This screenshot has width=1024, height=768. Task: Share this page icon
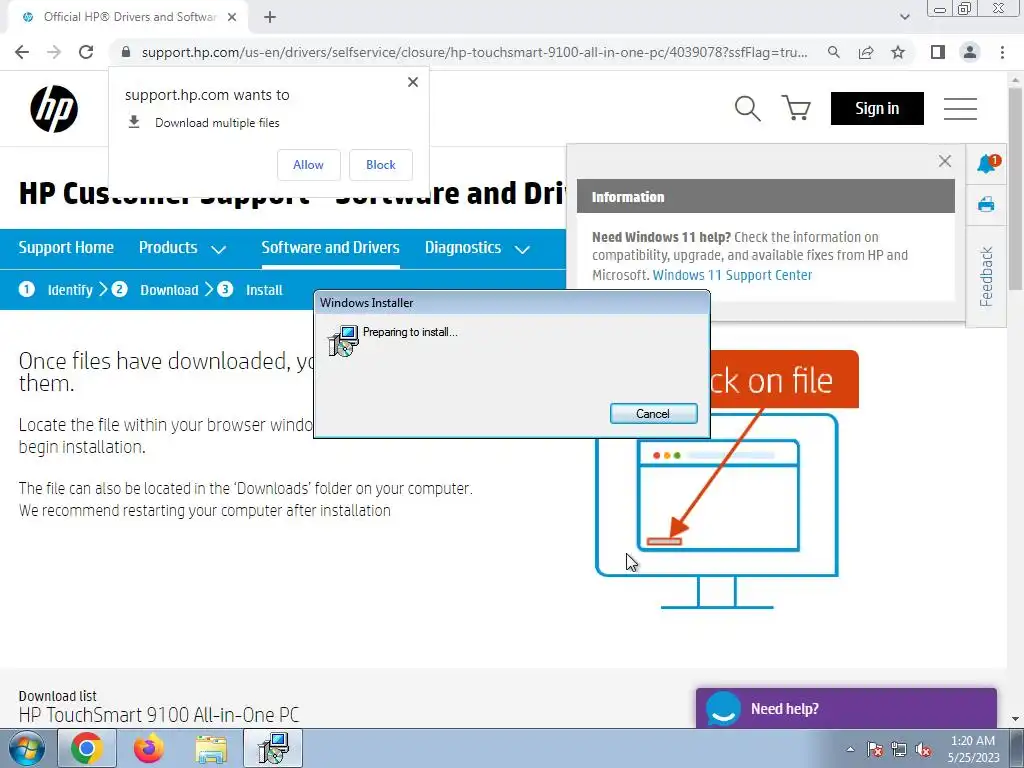click(x=866, y=52)
